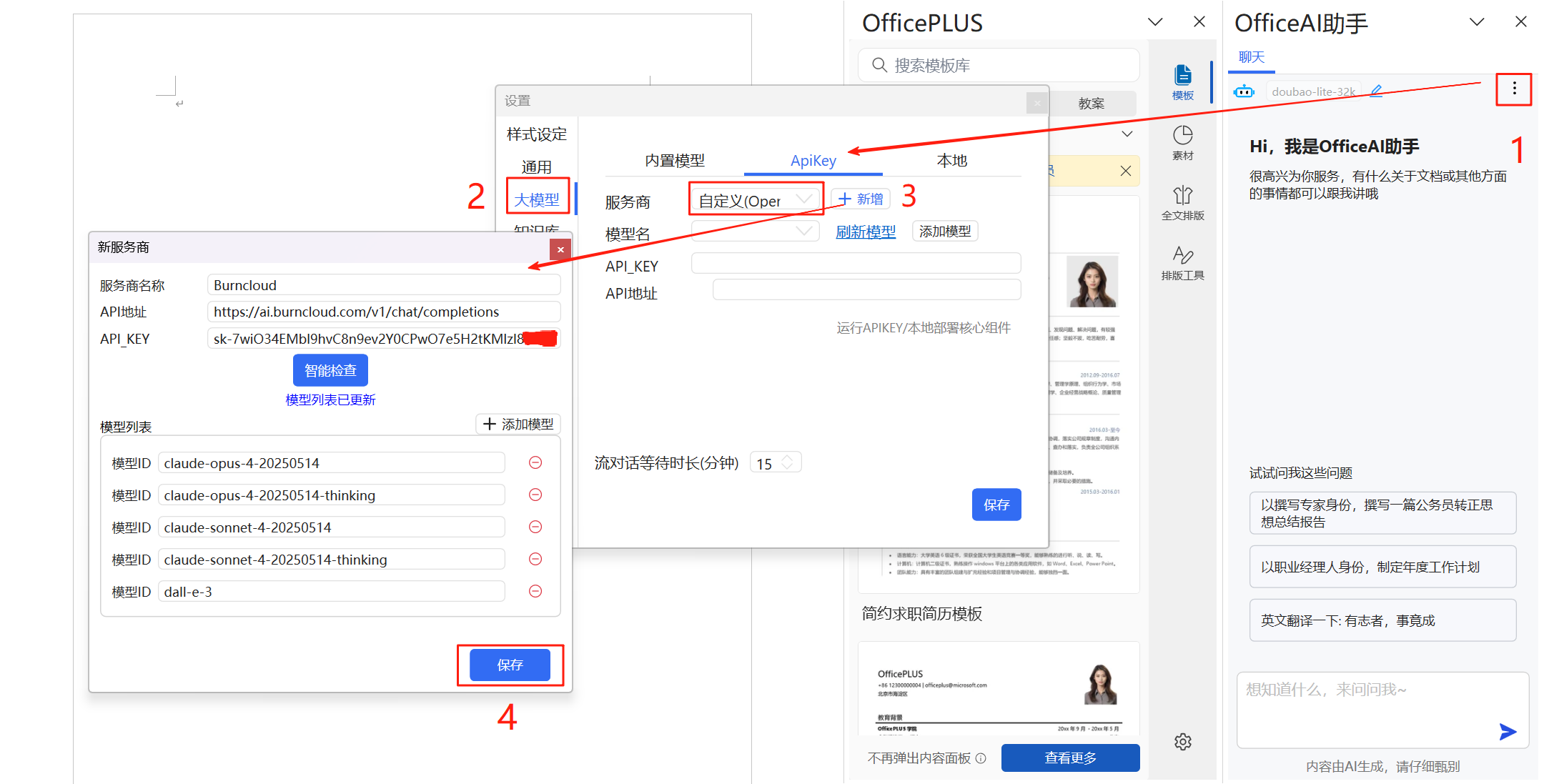Open the three-dot menu in OfficeAI助手
This screenshot has height=784, width=1544.
[x=1514, y=89]
